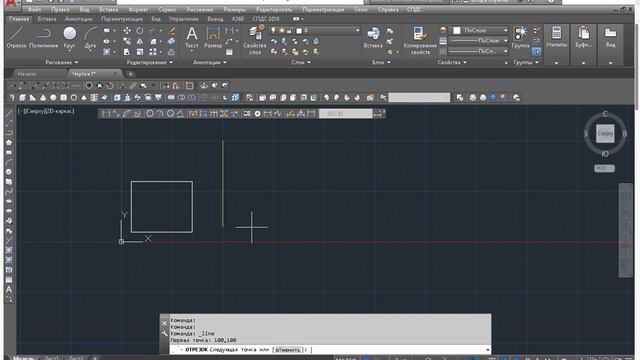640x360 pixels.
Task: Click the Текст annotation tool
Action: [x=192, y=38]
